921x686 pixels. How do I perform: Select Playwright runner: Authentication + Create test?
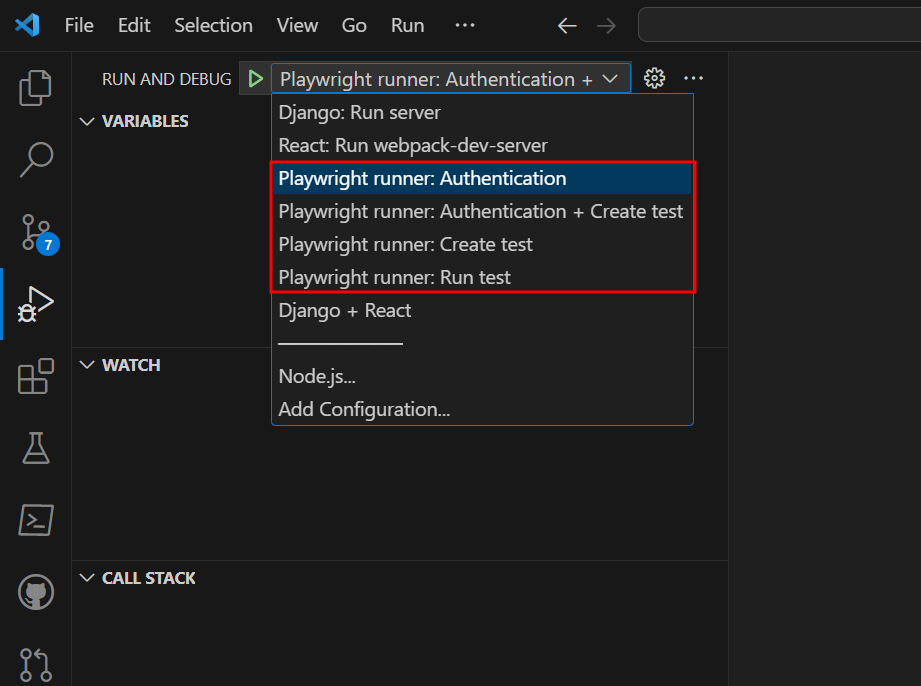point(482,211)
